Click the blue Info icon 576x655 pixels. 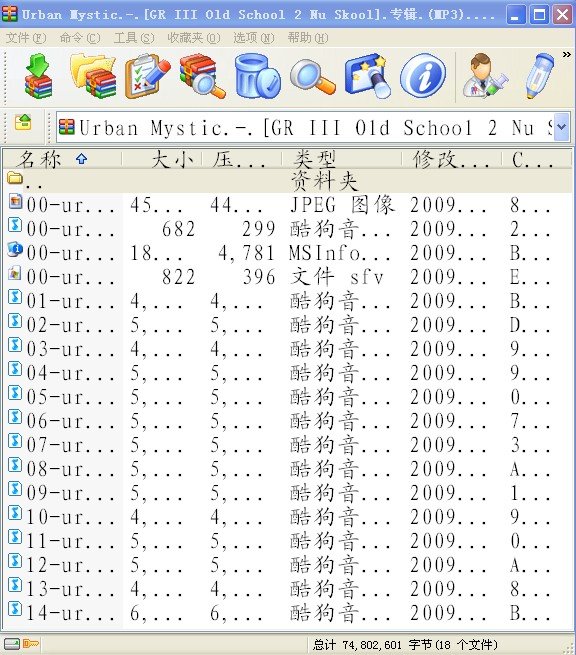tap(423, 76)
